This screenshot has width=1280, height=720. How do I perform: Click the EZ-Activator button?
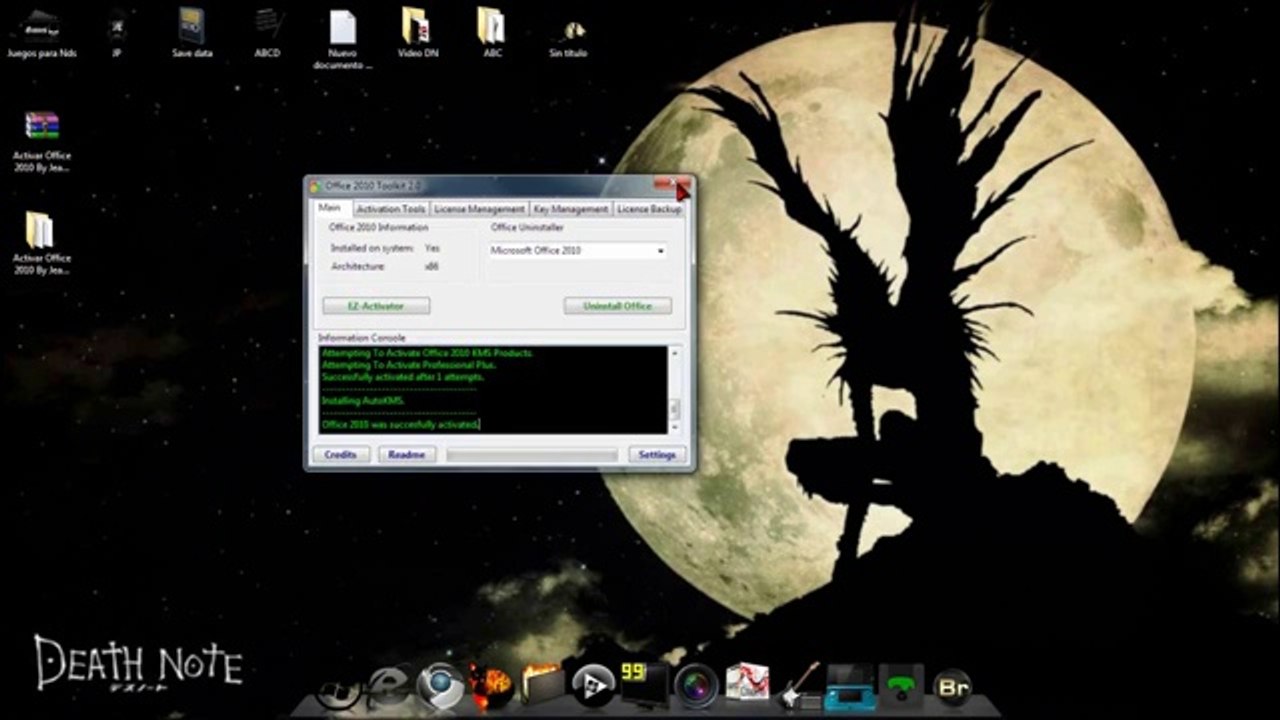[x=376, y=306]
